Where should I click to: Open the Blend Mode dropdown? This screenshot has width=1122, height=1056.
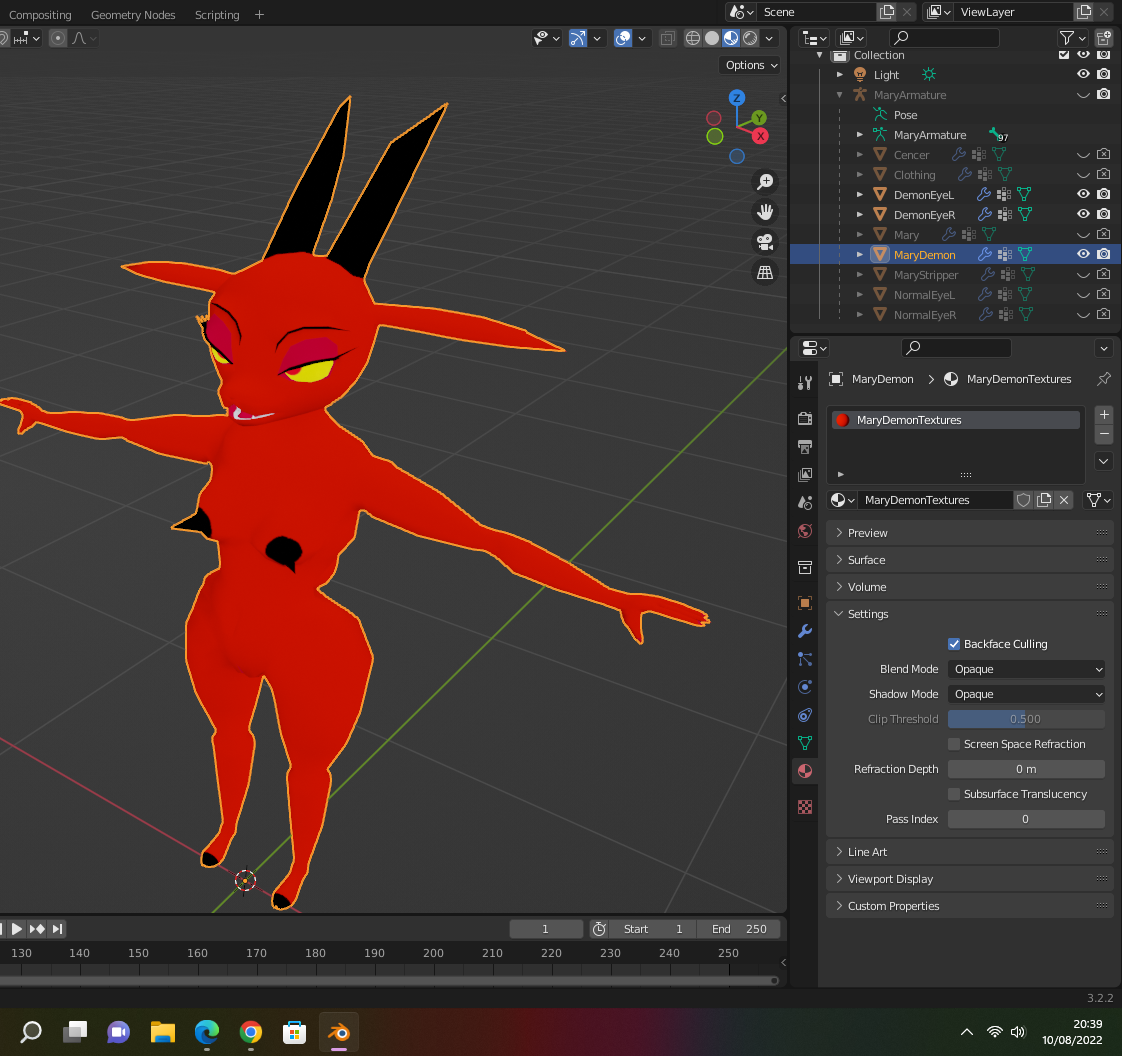1026,669
